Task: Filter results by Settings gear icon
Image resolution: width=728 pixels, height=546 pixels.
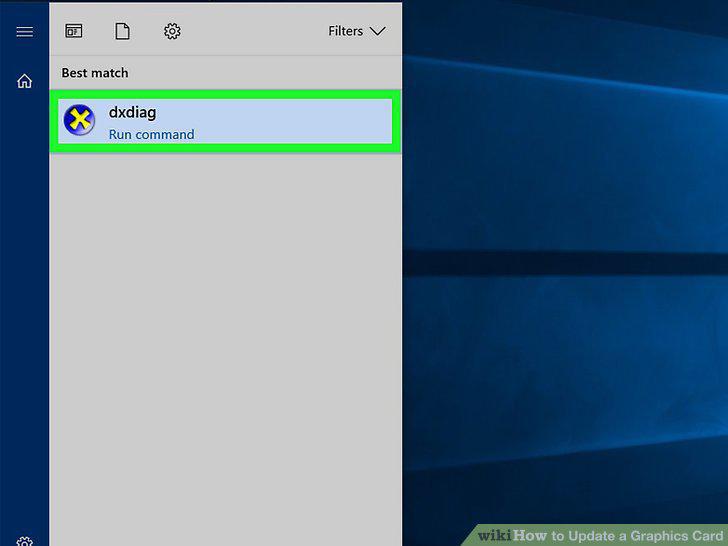Action: (172, 31)
